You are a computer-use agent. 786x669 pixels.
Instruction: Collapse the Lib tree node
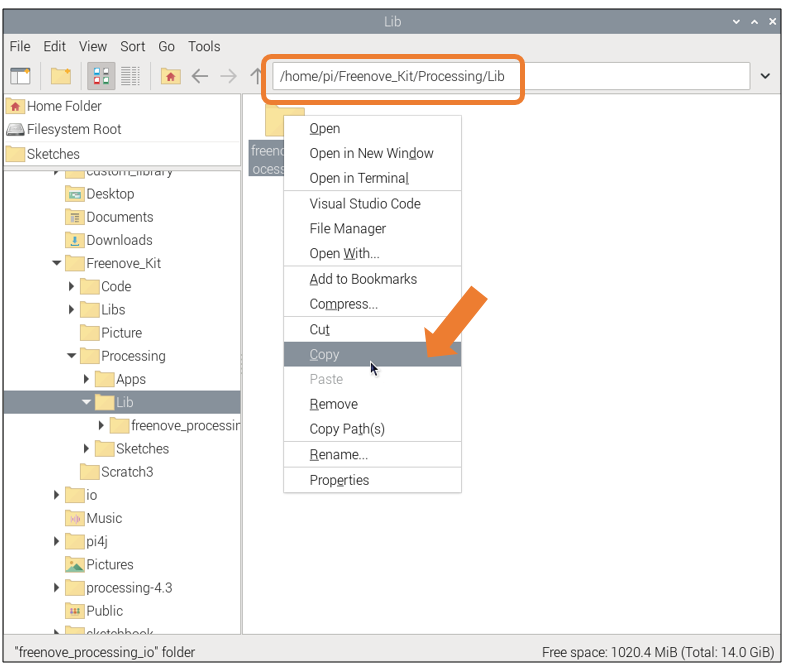(x=86, y=402)
